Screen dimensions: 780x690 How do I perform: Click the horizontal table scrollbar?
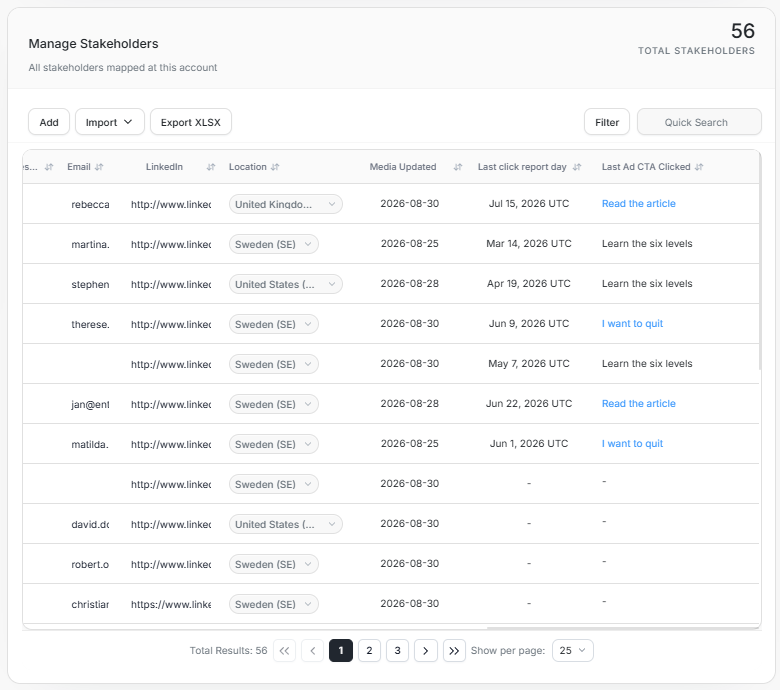coord(622,628)
